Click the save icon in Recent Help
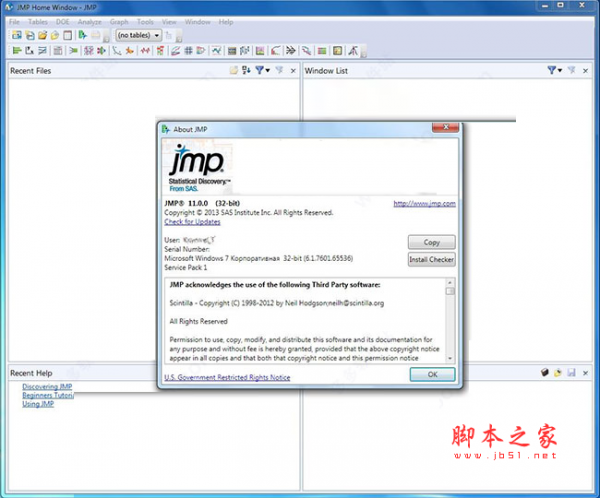Viewport: 600px width, 498px height. click(571, 372)
